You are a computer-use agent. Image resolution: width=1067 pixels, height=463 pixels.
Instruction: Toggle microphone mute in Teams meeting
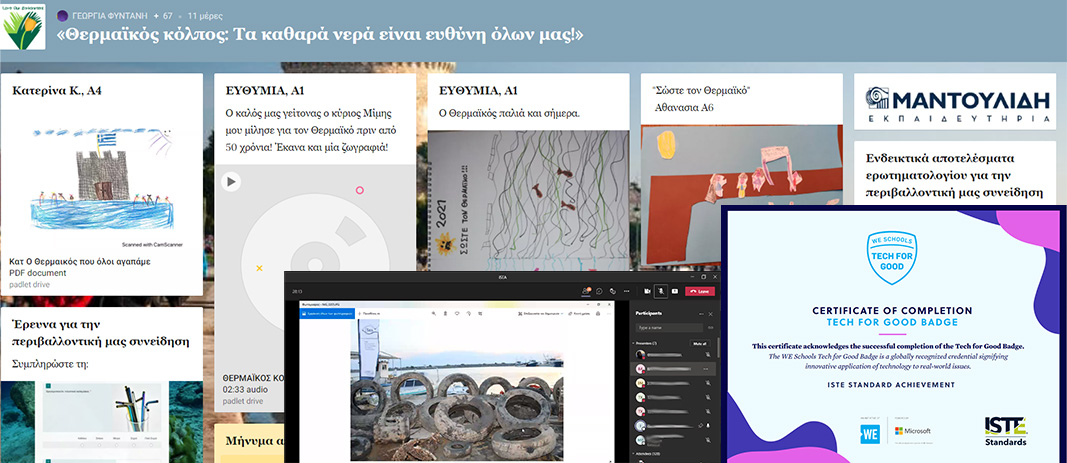[x=661, y=291]
